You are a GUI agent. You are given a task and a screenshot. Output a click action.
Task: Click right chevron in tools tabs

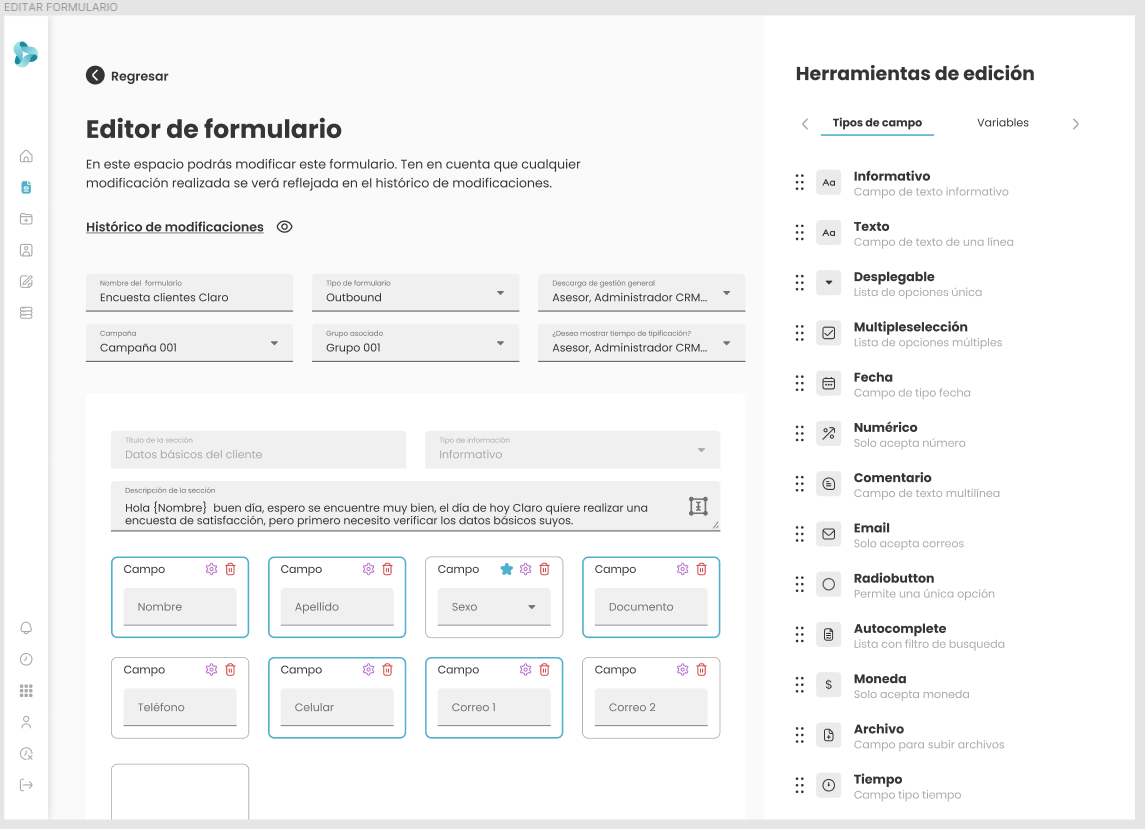pos(1076,124)
